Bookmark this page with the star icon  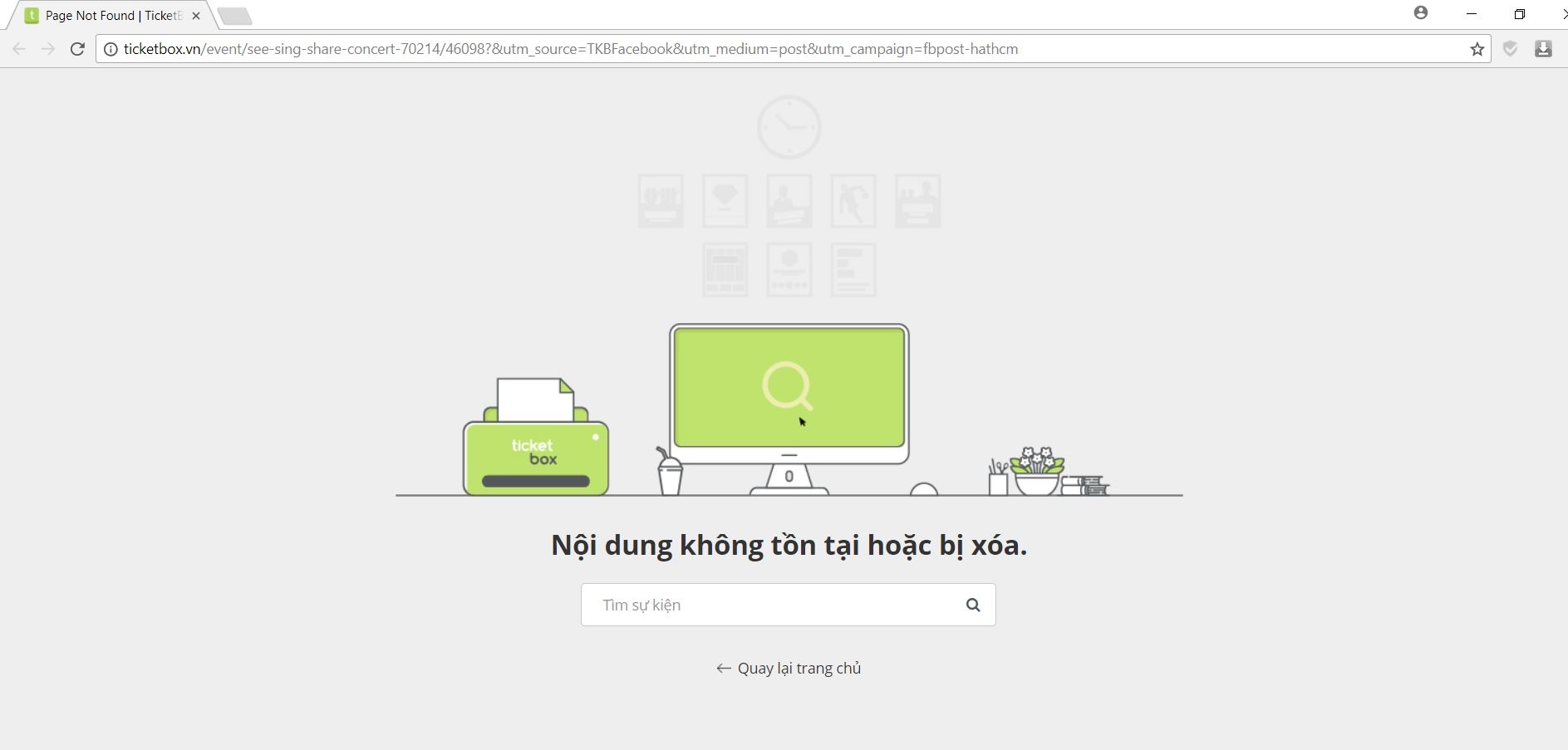pyautogui.click(x=1477, y=49)
